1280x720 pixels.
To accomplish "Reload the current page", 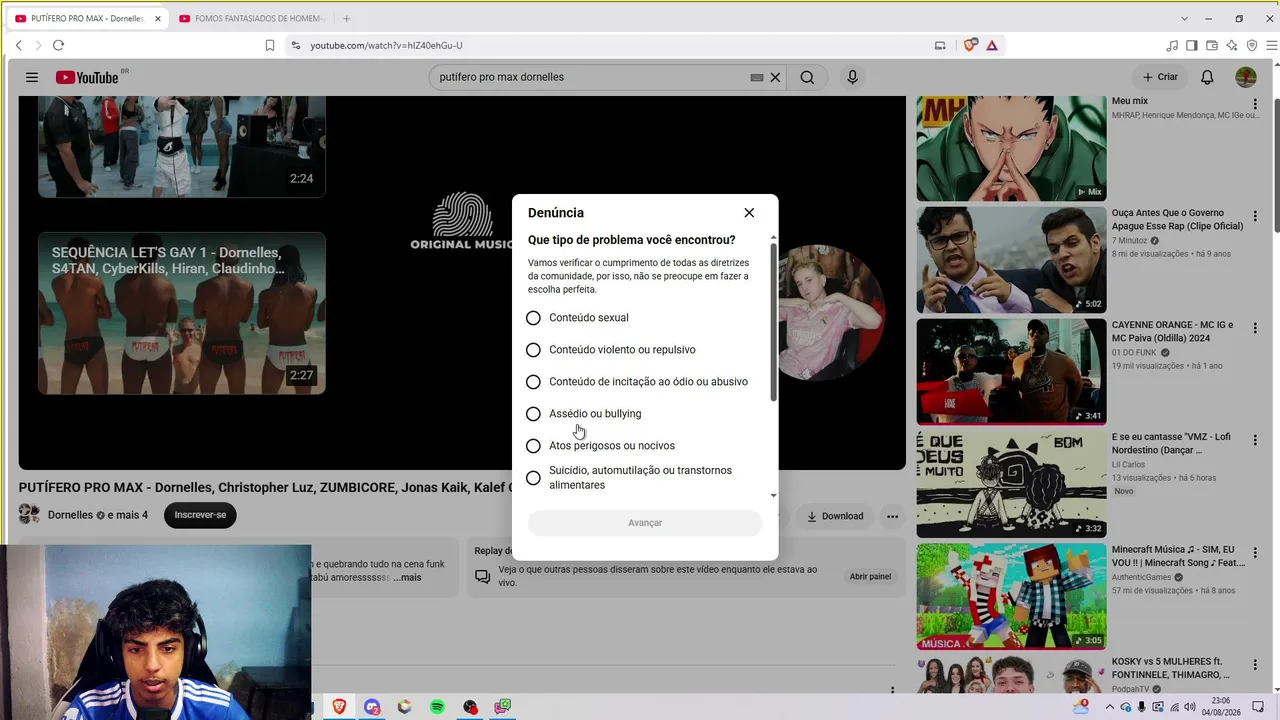I will pos(58,45).
